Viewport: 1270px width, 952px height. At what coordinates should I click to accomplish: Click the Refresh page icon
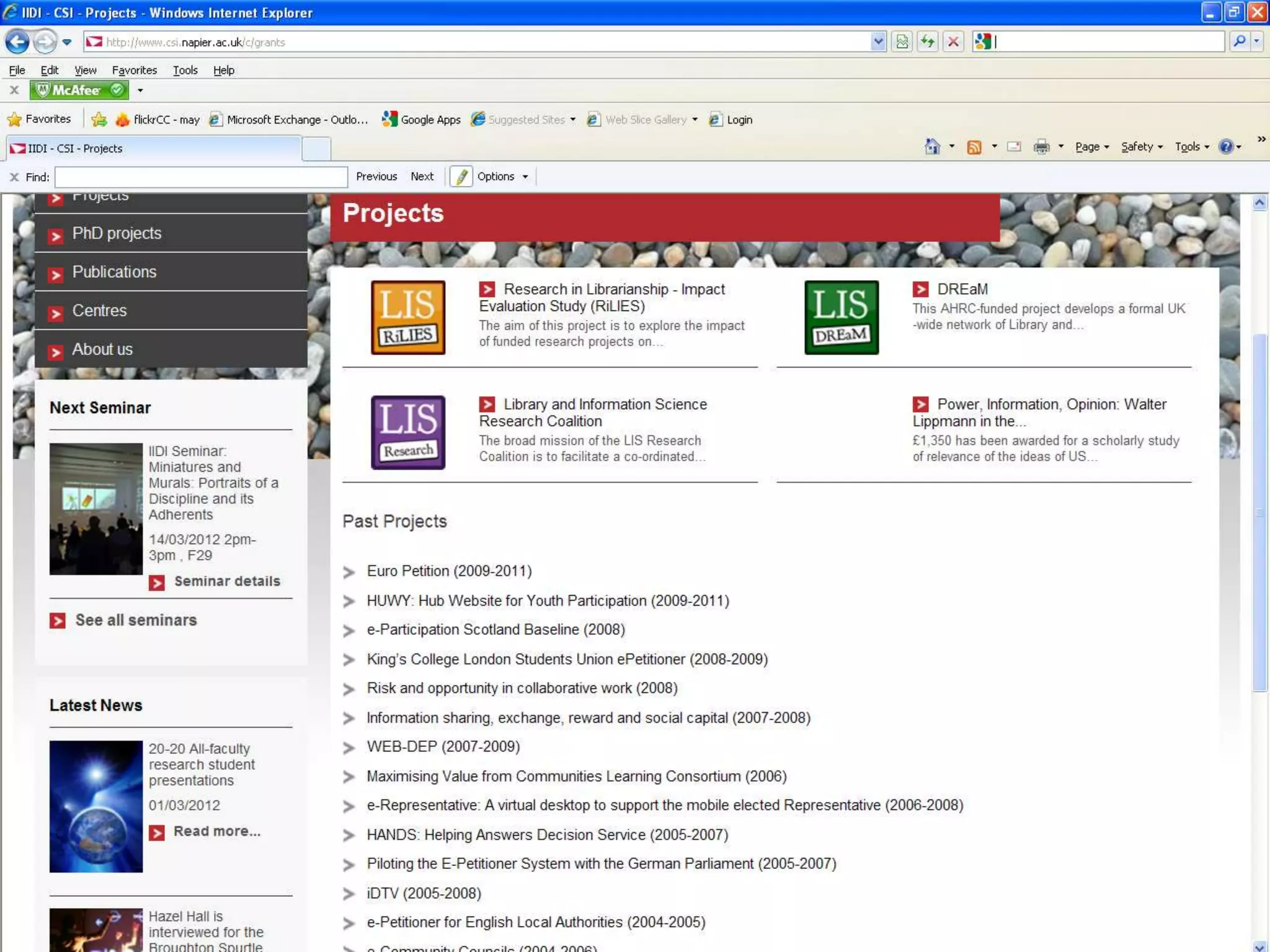927,42
